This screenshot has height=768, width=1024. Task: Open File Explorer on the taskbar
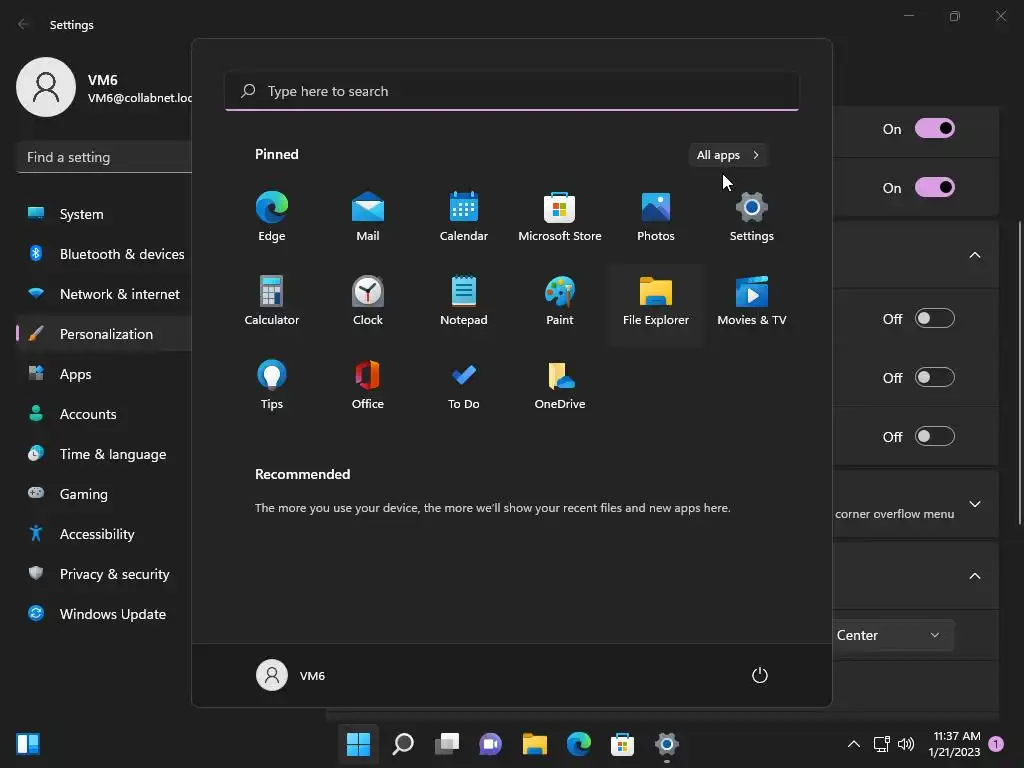click(535, 744)
